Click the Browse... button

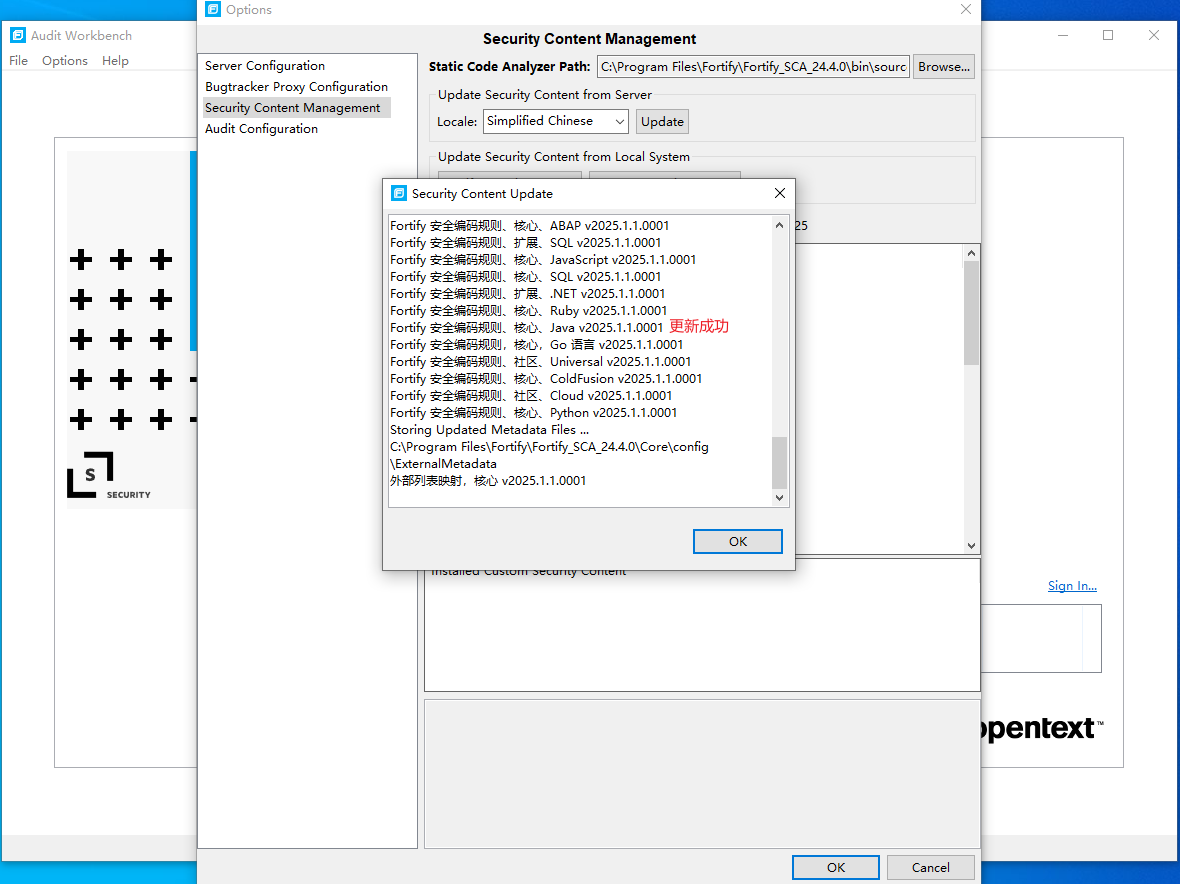pyautogui.click(x=944, y=66)
